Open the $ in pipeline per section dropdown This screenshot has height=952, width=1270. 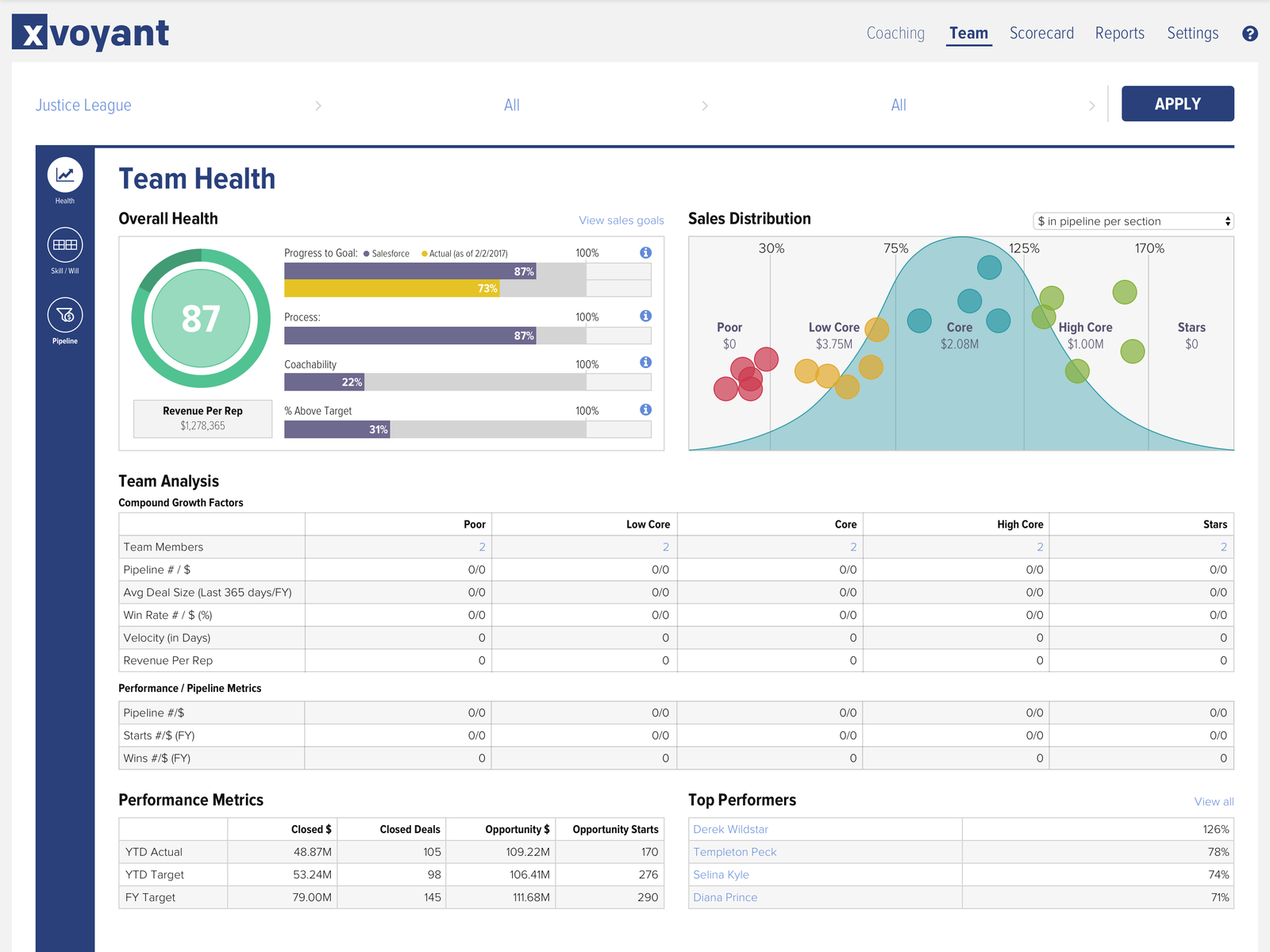coord(1133,221)
